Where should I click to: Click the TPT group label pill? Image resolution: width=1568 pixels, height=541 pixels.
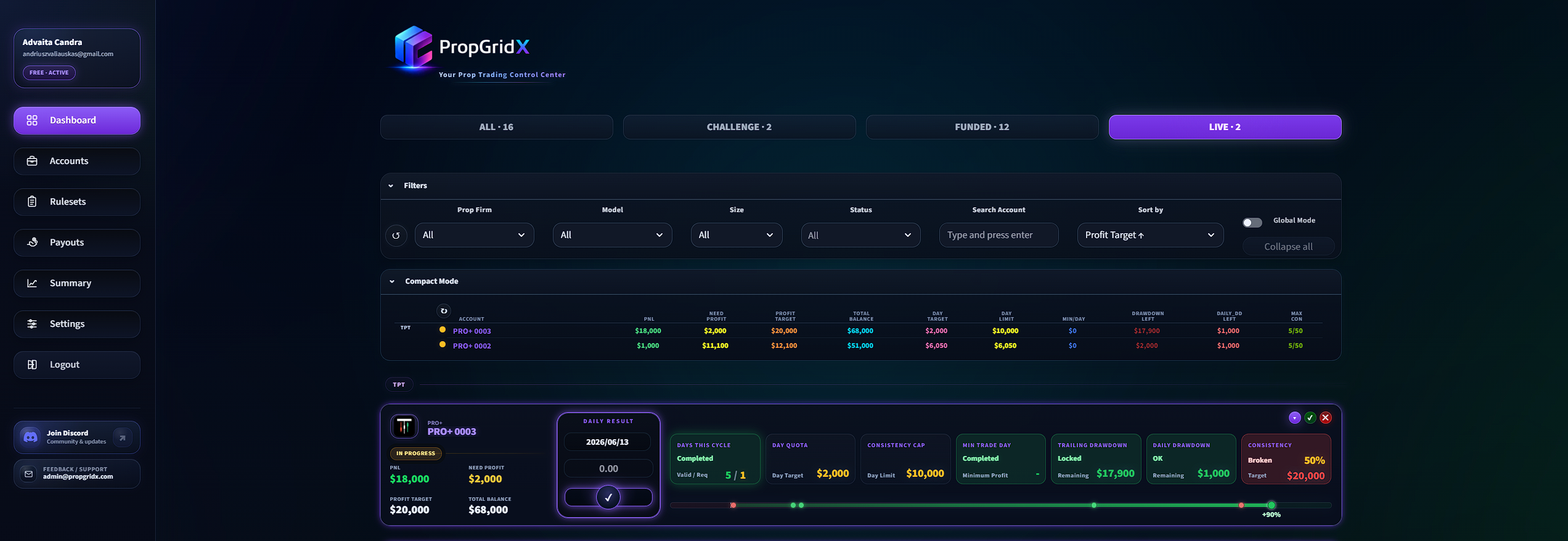[399, 385]
